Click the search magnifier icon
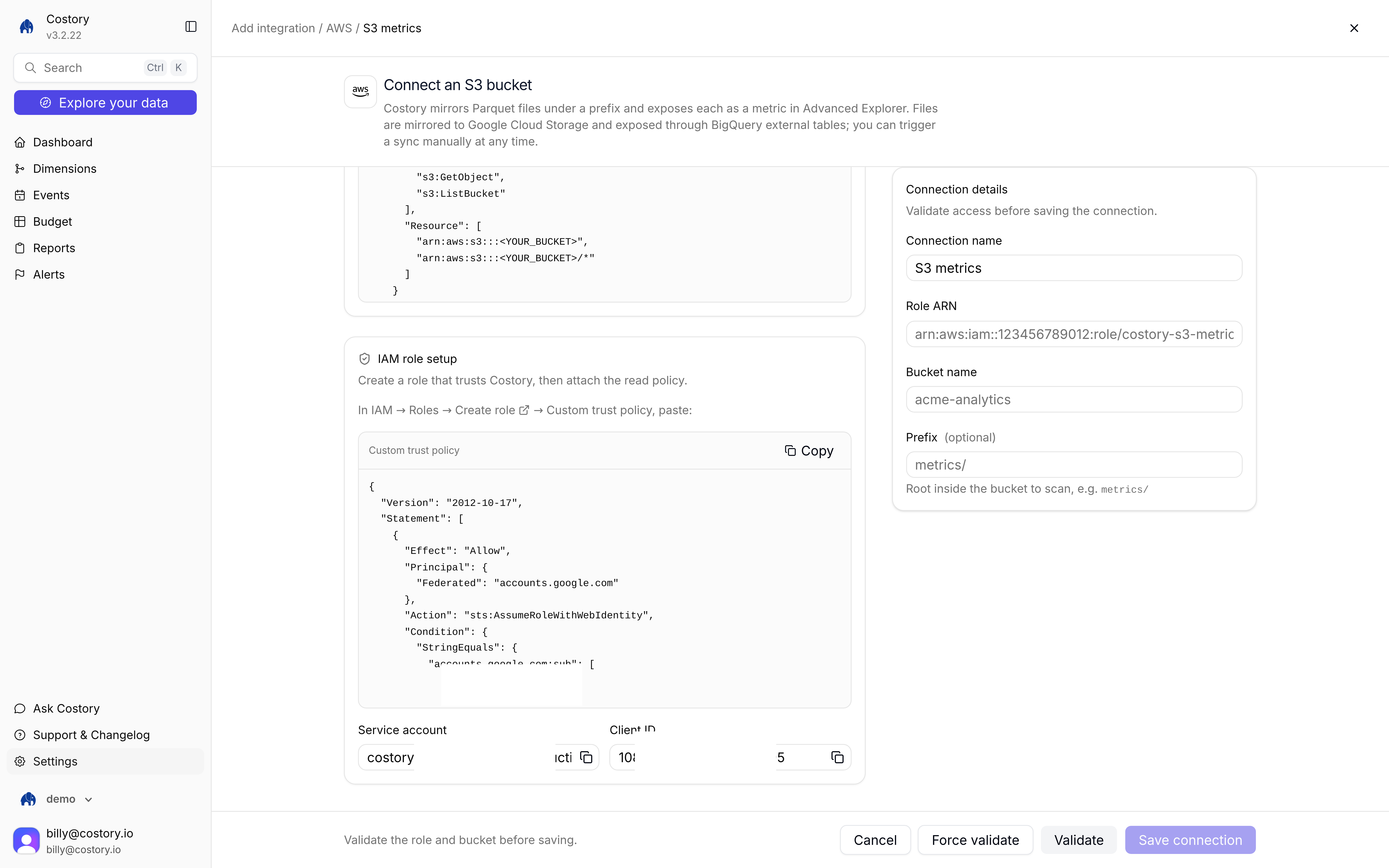The image size is (1389, 868). (30, 68)
